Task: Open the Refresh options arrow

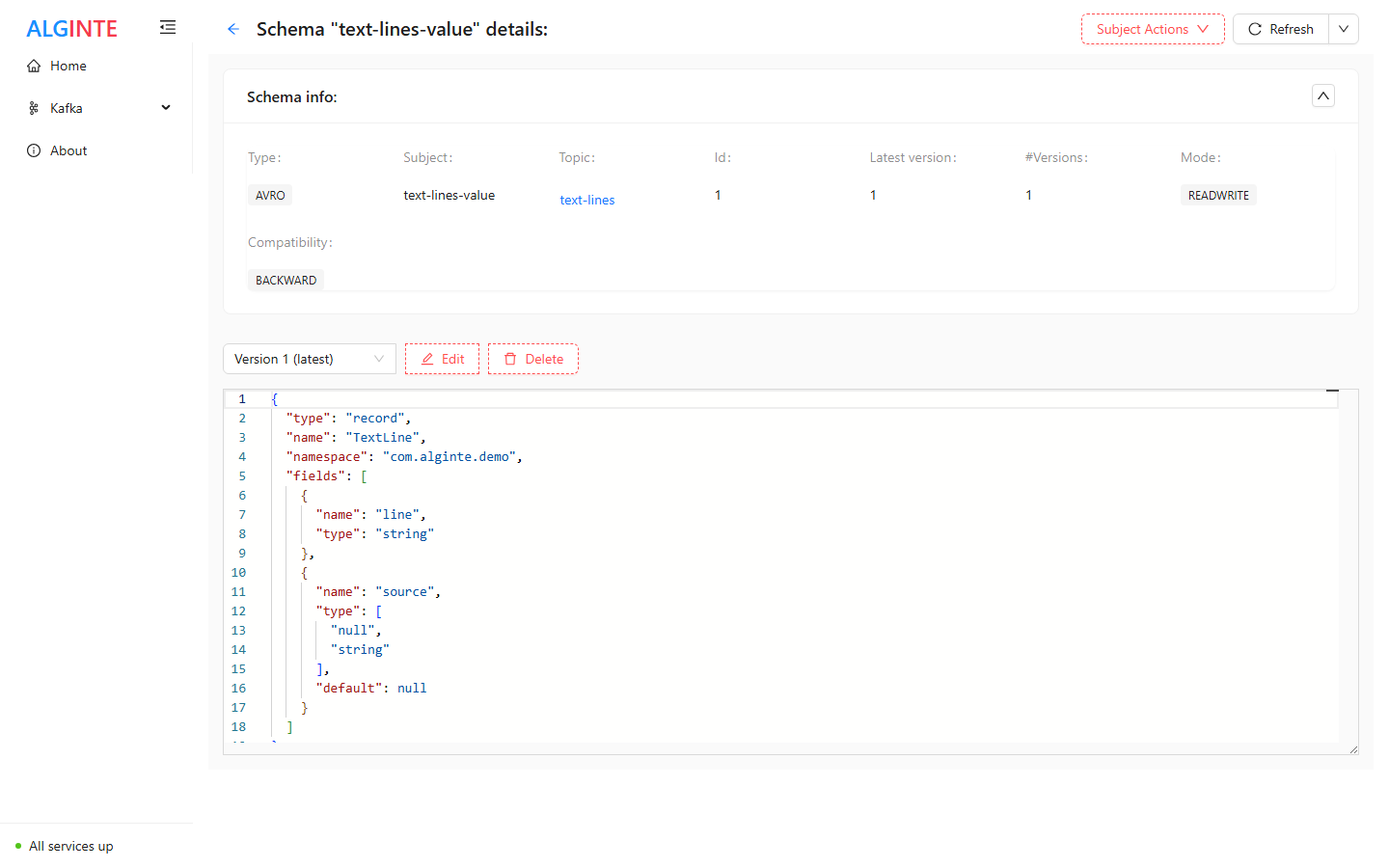Action: pos(1344,29)
